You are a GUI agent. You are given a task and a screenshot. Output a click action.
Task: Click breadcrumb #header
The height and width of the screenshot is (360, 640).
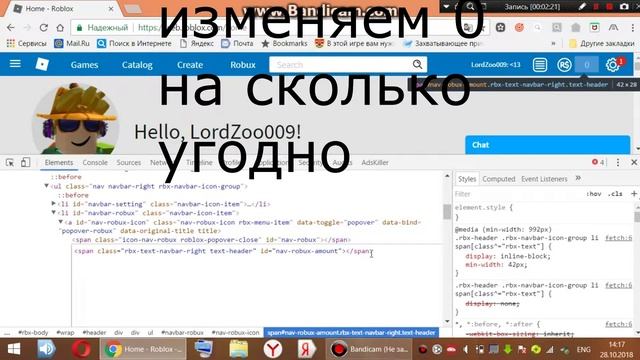click(x=94, y=333)
